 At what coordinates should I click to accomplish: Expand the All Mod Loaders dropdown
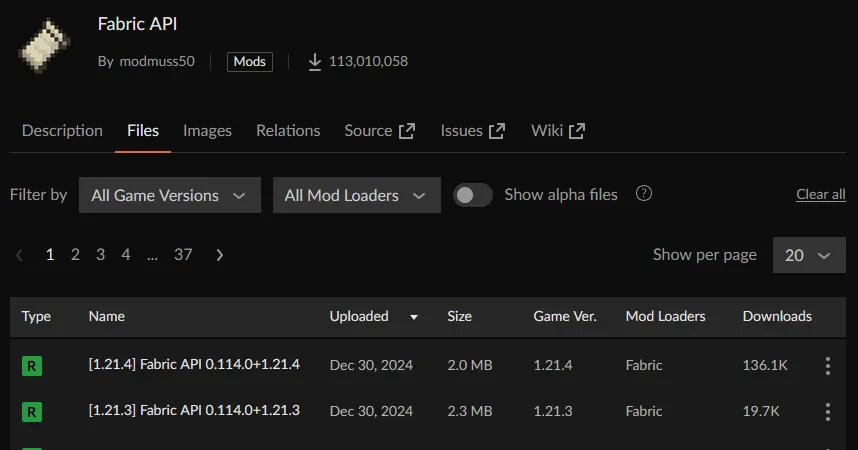click(x=357, y=195)
